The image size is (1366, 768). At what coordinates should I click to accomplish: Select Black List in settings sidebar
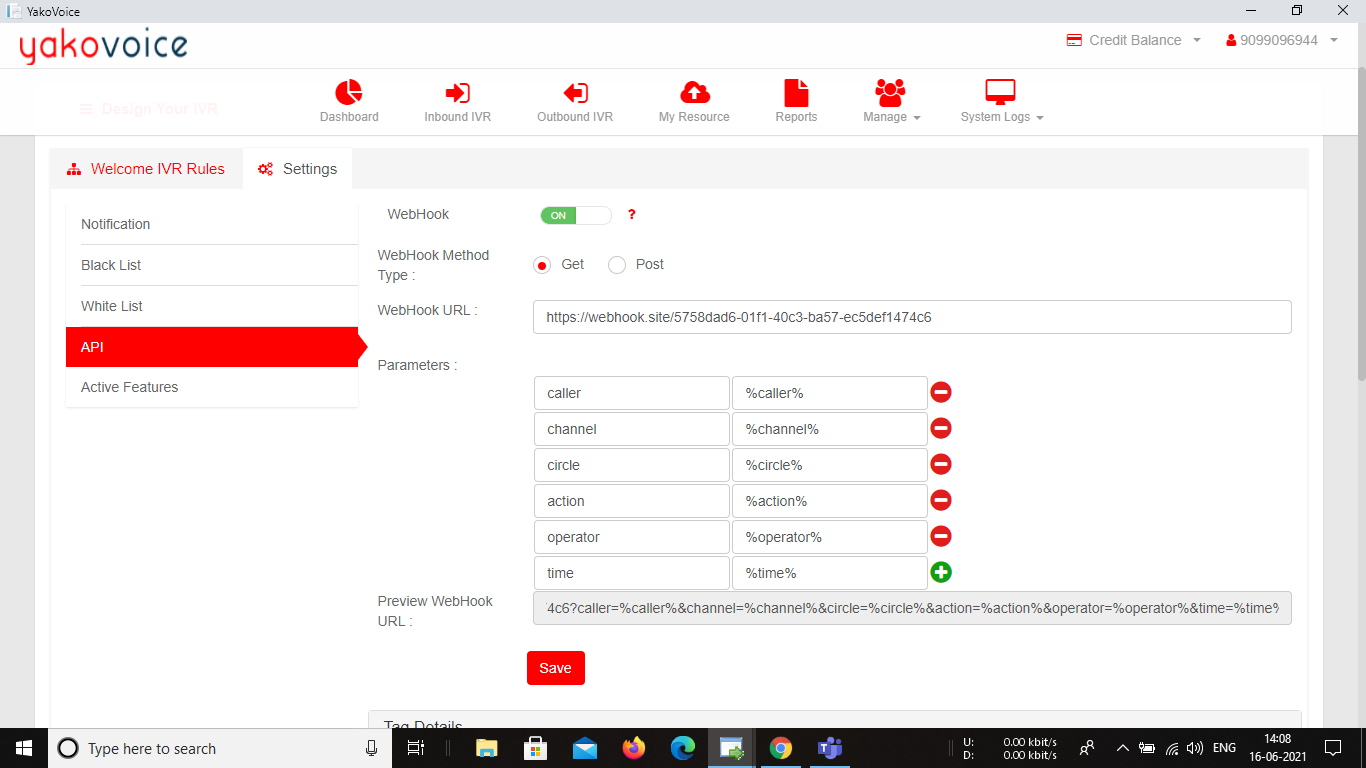point(111,265)
